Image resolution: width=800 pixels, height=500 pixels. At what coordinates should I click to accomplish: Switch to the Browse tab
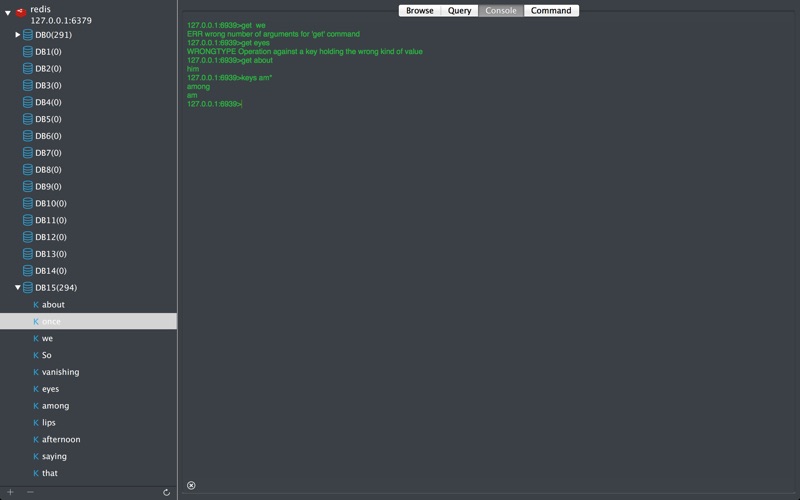coord(420,11)
